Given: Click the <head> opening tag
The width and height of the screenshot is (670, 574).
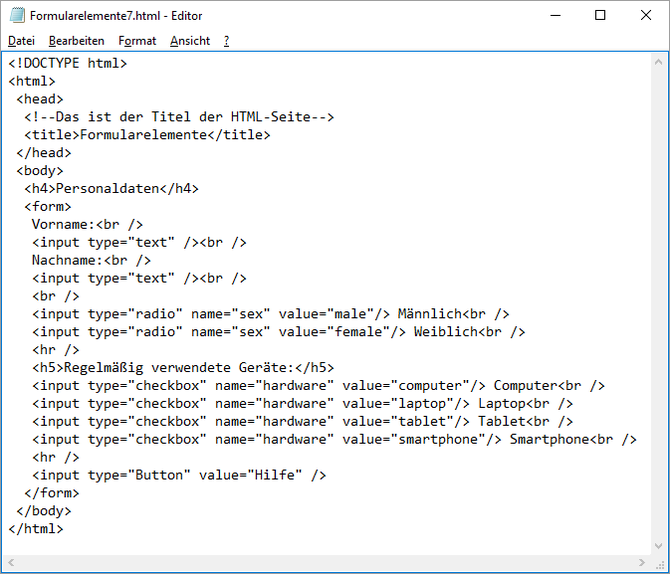Looking at the screenshot, I should [x=40, y=99].
